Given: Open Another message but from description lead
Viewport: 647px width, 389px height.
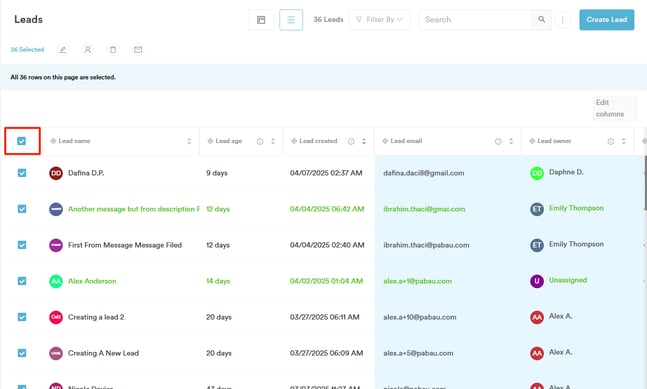Looking at the screenshot, I should [134, 209].
